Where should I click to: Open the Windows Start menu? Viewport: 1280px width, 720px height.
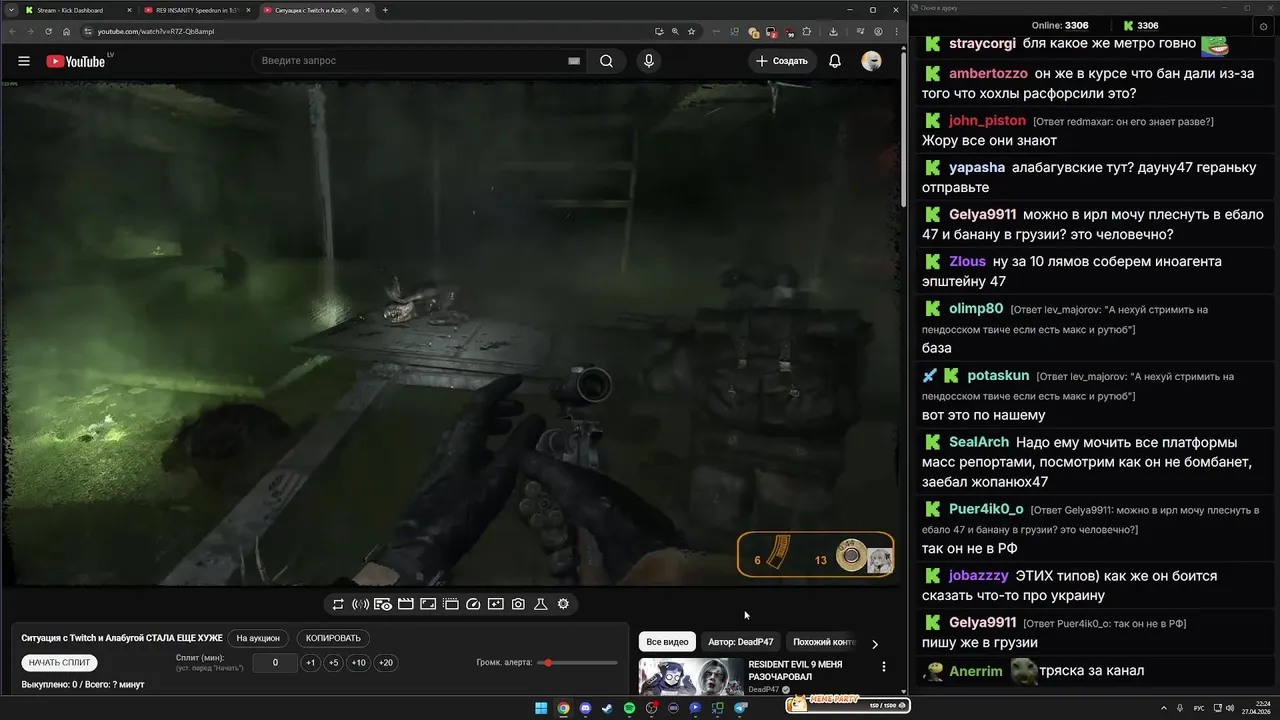tap(541, 708)
